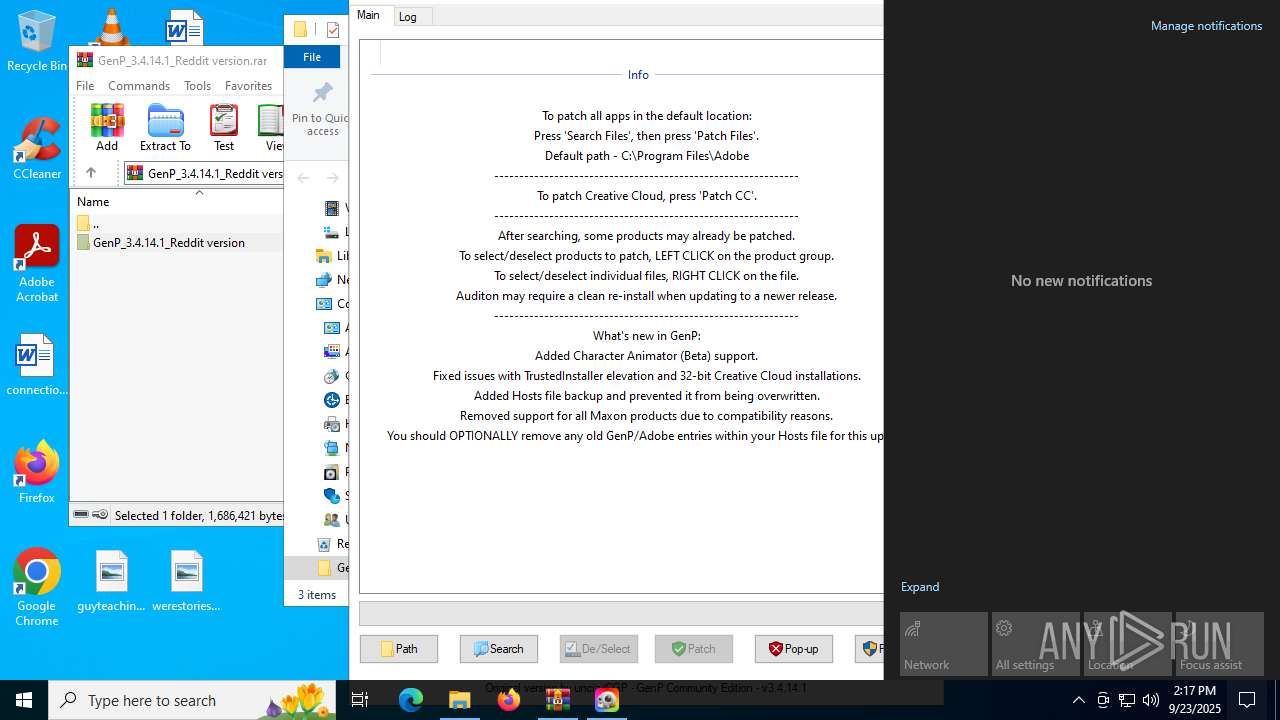Open the WinRAR Tools menu
This screenshot has width=1280, height=720.
(197, 86)
